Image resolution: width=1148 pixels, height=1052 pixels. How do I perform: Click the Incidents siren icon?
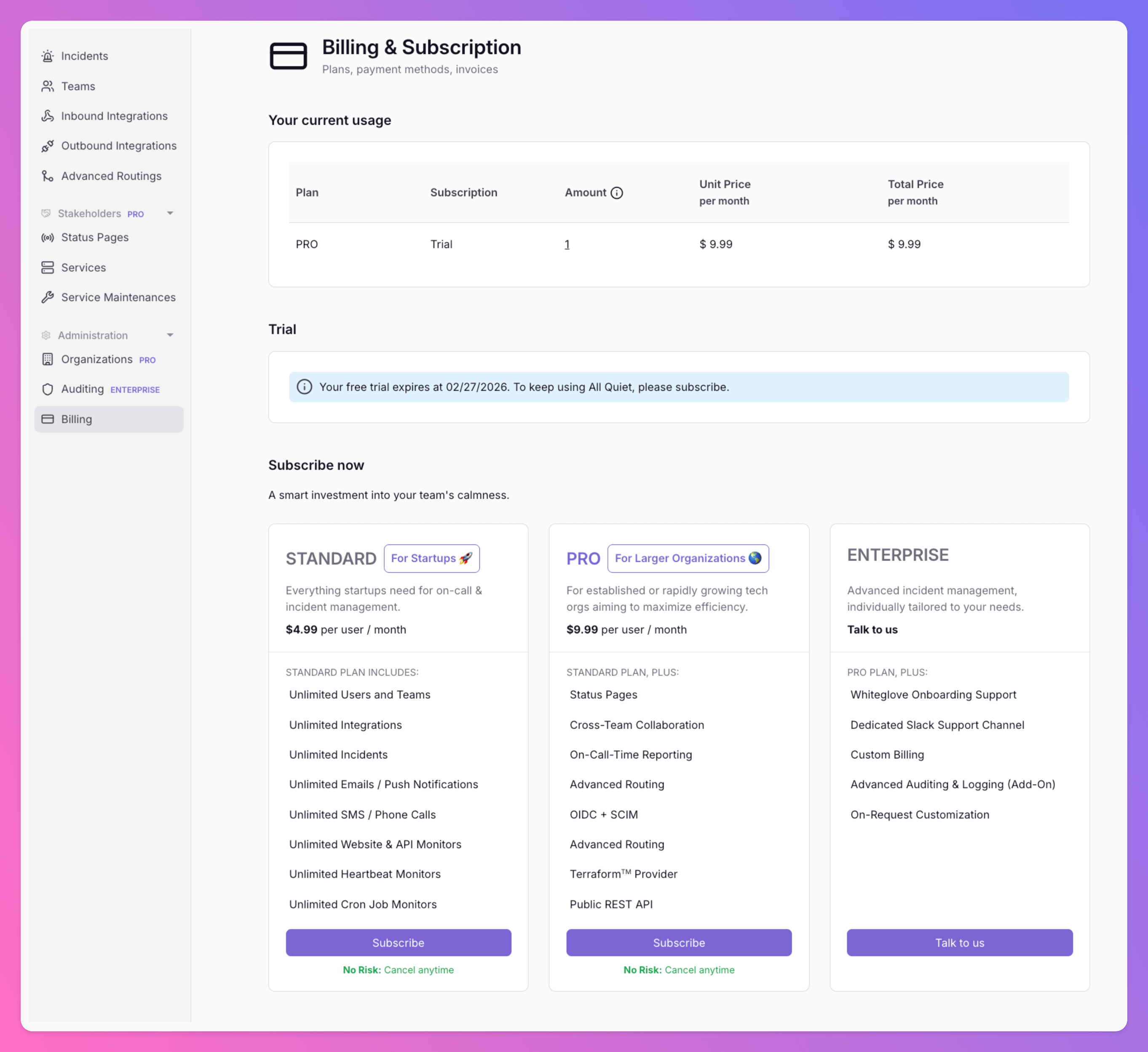(x=48, y=56)
